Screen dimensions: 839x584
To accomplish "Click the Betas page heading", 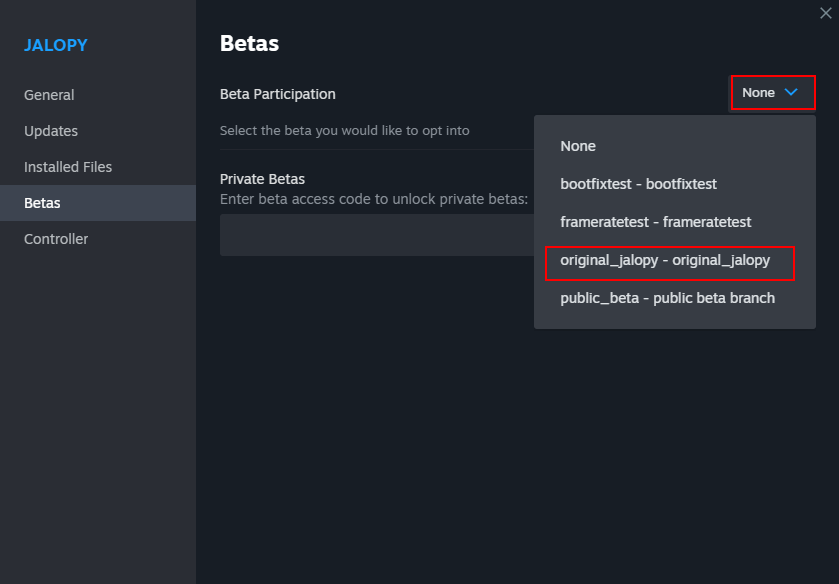I will (x=249, y=43).
